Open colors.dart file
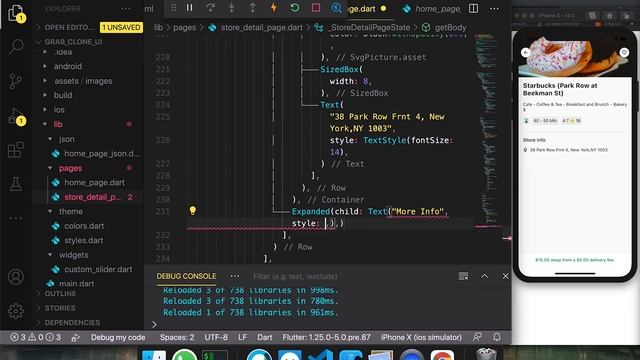640x360 pixels. [x=84, y=226]
